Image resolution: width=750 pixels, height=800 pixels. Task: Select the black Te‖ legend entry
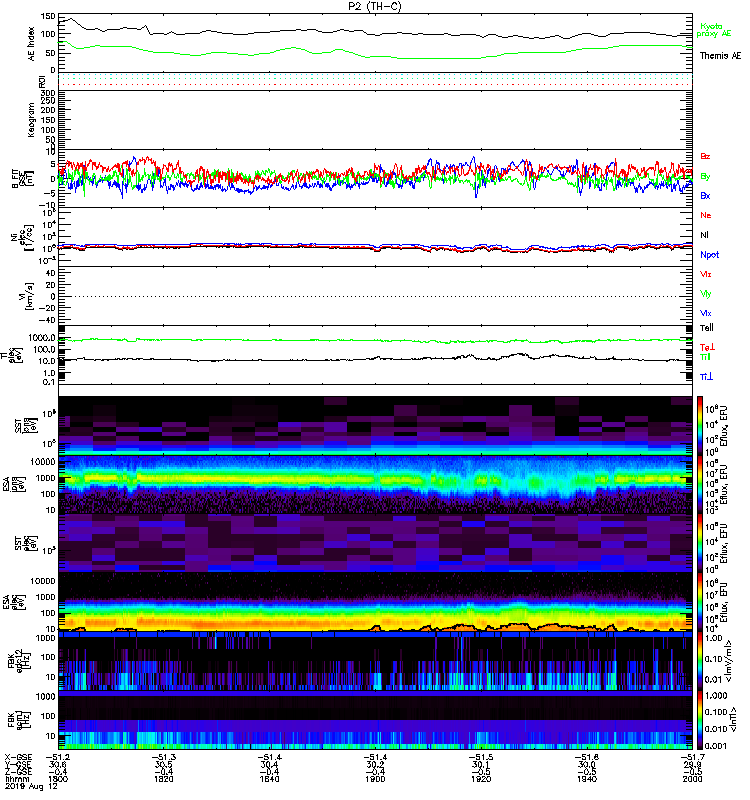707,328
